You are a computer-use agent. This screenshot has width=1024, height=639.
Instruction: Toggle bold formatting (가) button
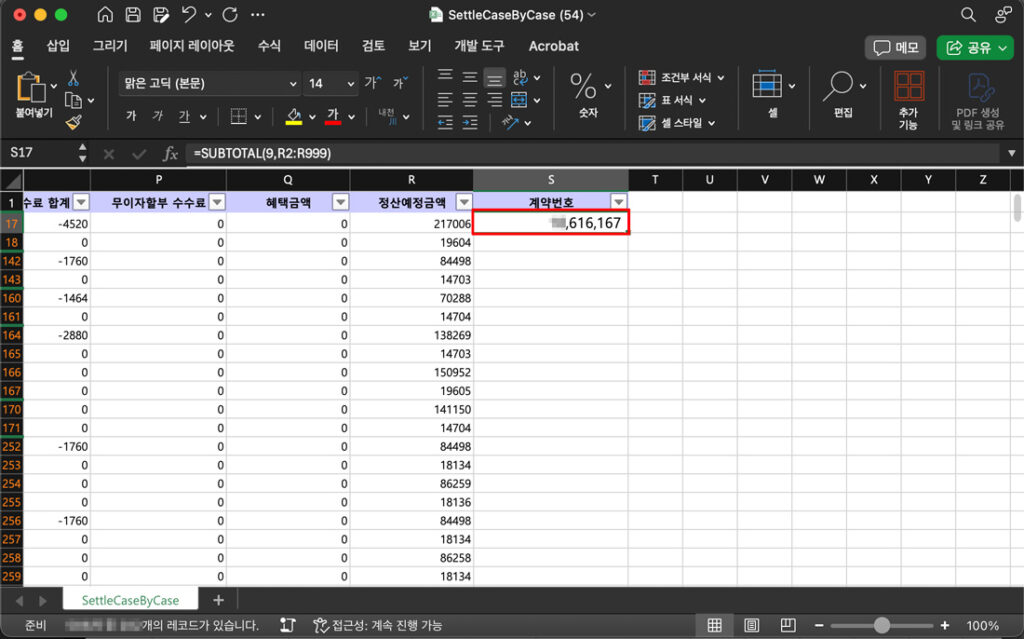pyautogui.click(x=131, y=117)
